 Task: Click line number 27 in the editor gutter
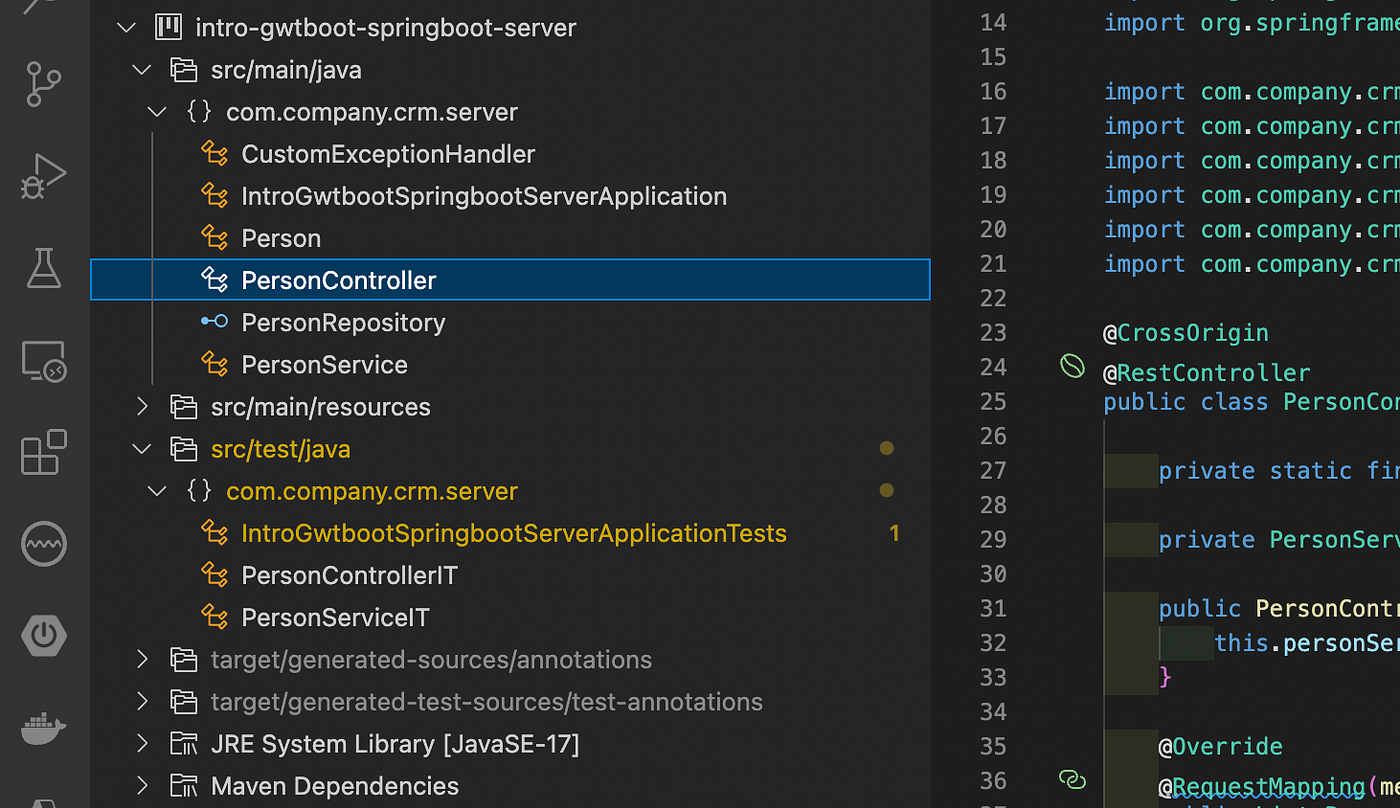(993, 470)
